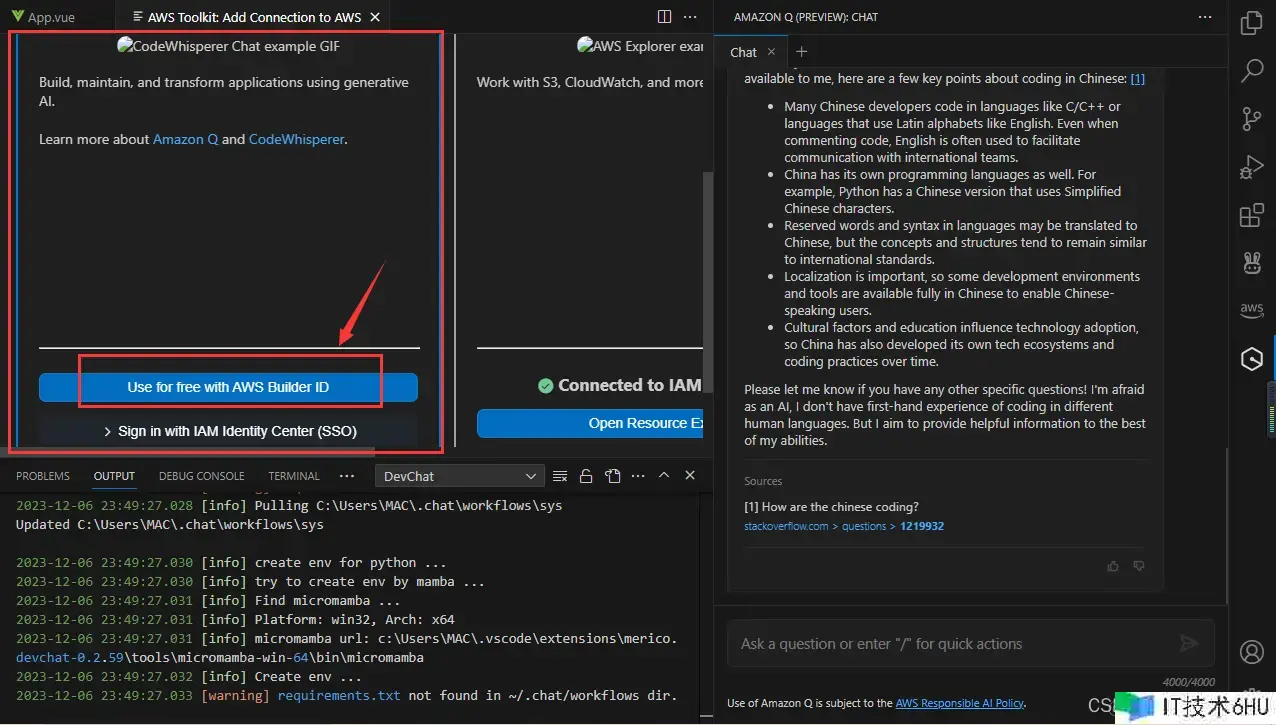This screenshot has height=725, width=1276.
Task: Give thumbs up to Amazon Q answer
Action: pyautogui.click(x=1113, y=566)
